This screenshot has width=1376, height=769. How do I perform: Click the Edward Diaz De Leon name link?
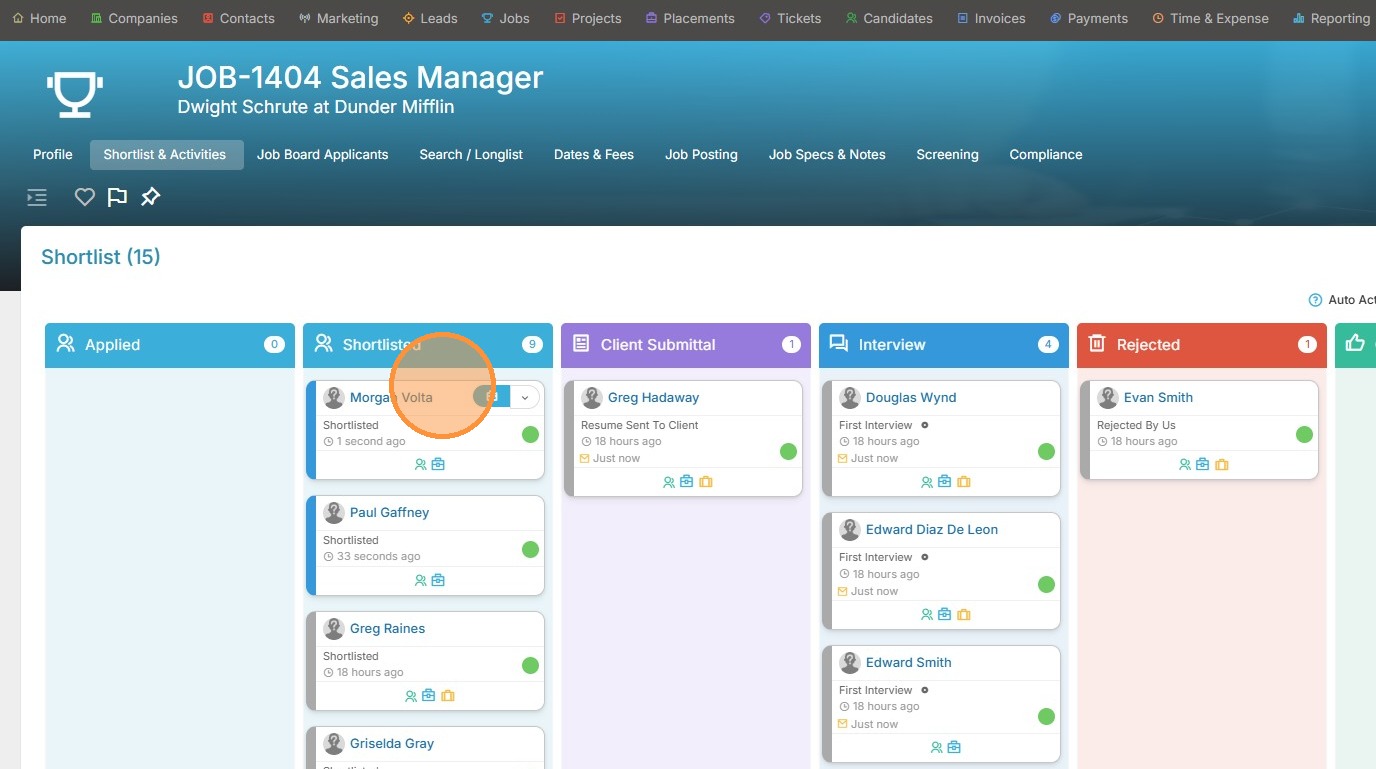click(932, 530)
